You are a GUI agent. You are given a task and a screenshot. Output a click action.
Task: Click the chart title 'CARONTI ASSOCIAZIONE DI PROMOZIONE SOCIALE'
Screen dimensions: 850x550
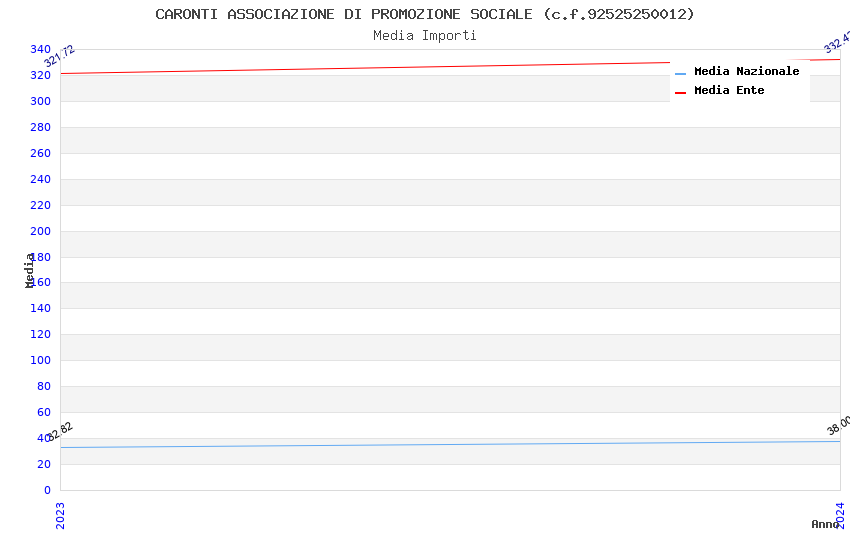pos(344,14)
